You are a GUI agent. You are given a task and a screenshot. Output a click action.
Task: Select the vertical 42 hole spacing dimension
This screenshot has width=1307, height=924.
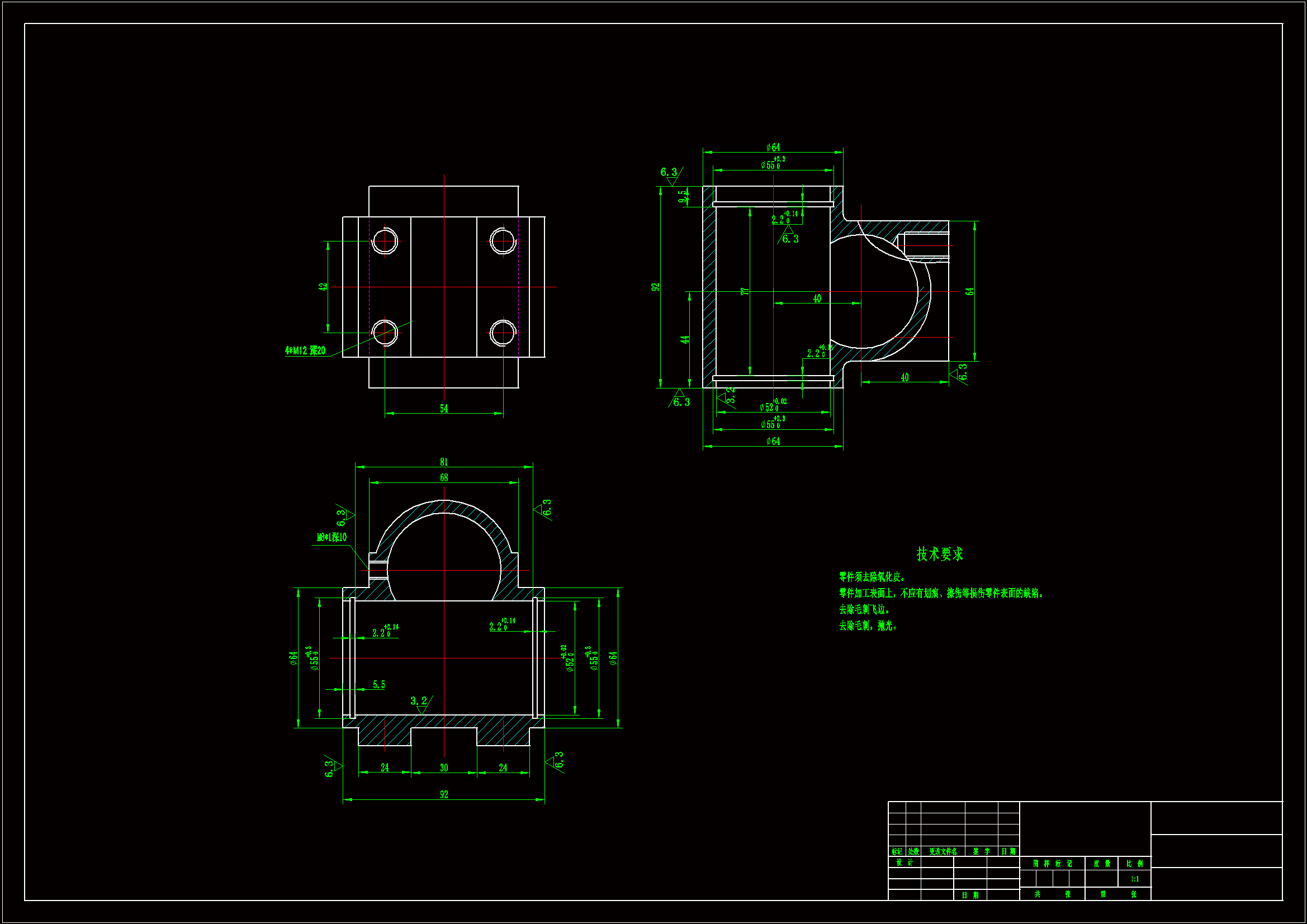[323, 287]
